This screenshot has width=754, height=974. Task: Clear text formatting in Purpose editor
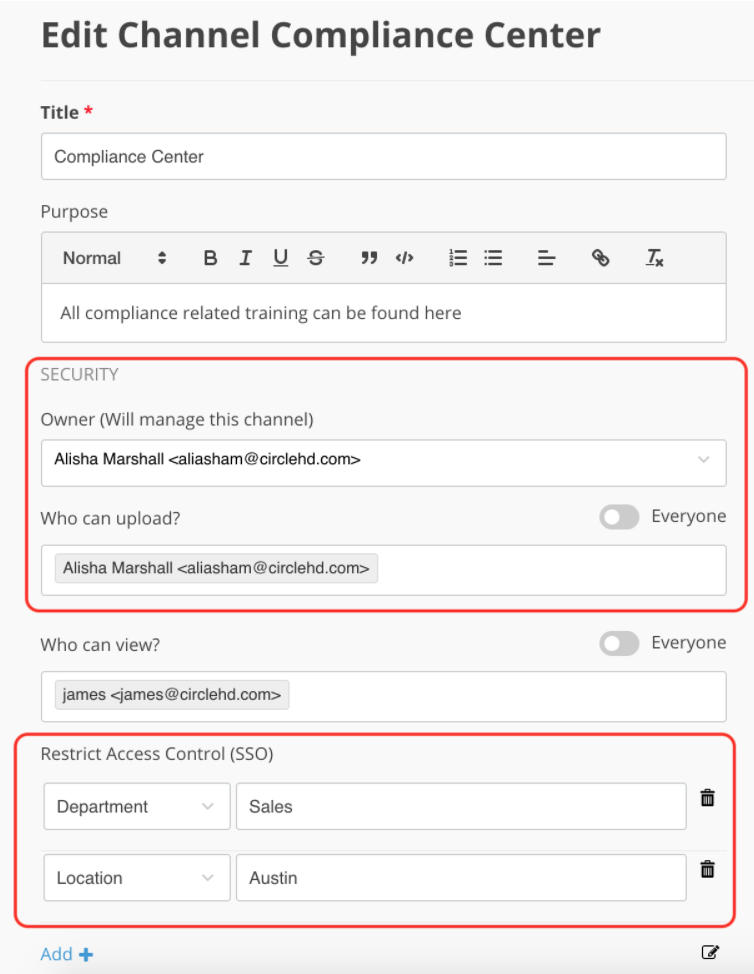pyautogui.click(x=654, y=258)
